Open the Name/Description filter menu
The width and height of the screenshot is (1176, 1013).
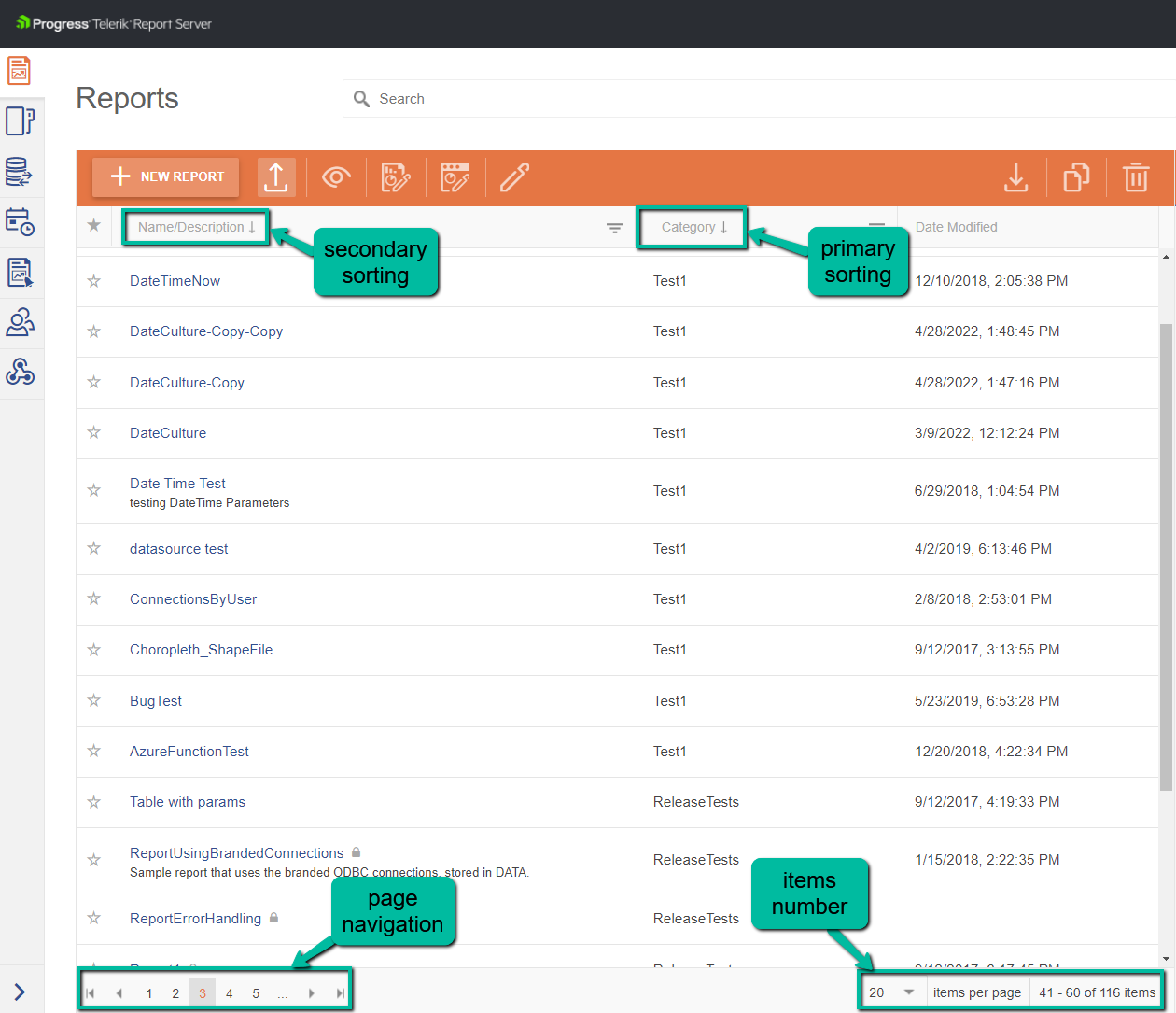click(x=613, y=227)
